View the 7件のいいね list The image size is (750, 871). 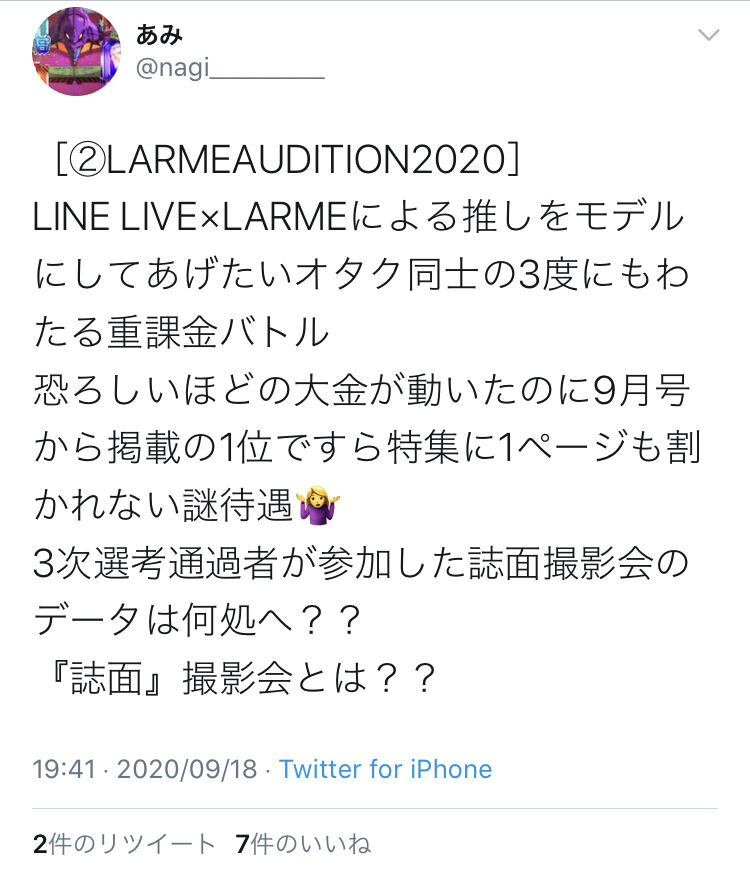click(x=303, y=844)
